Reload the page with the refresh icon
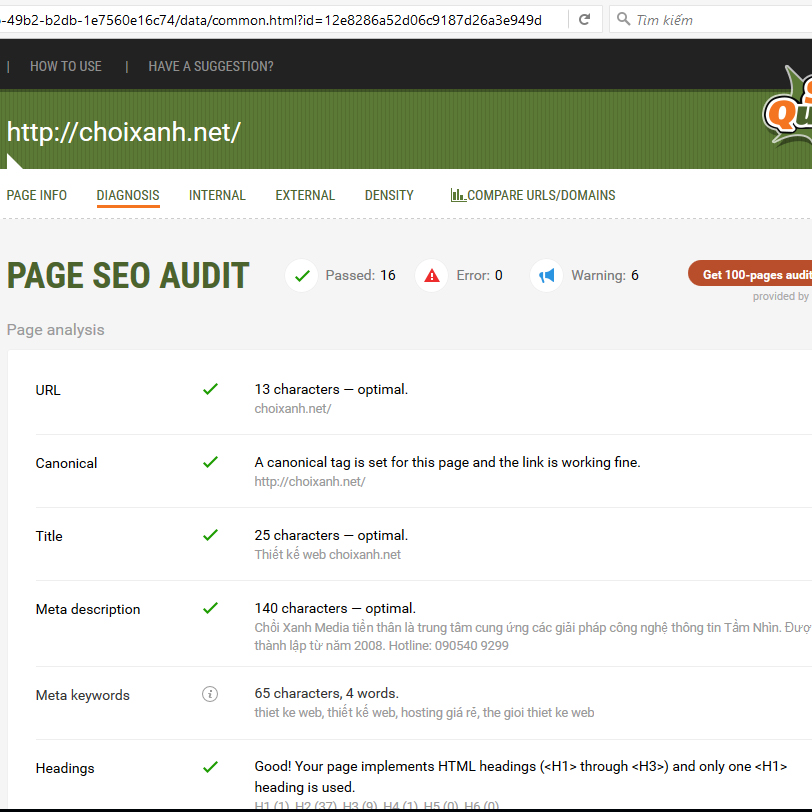The width and height of the screenshot is (812, 812). click(x=585, y=20)
